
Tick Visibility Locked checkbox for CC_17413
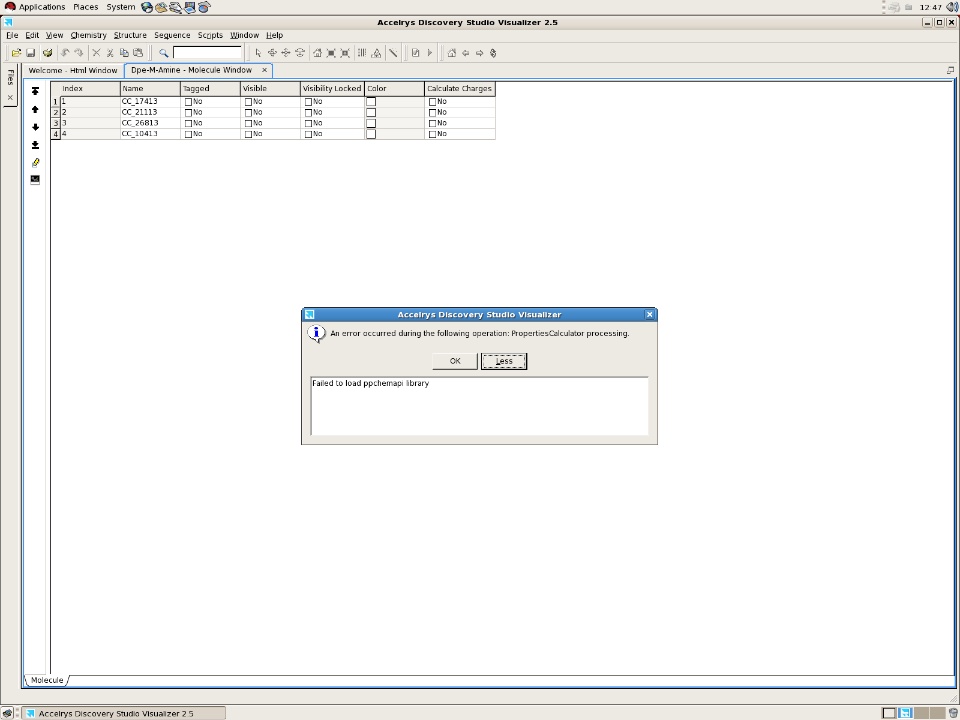(308, 102)
